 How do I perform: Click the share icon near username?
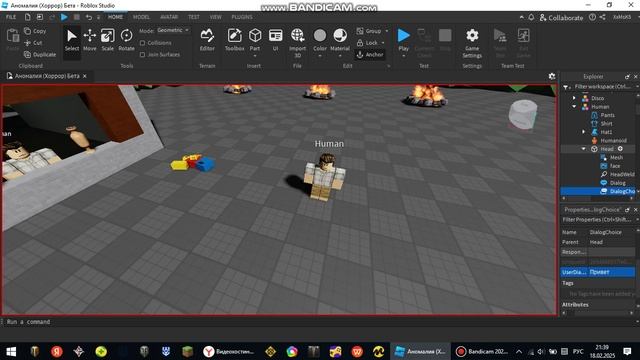click(602, 17)
